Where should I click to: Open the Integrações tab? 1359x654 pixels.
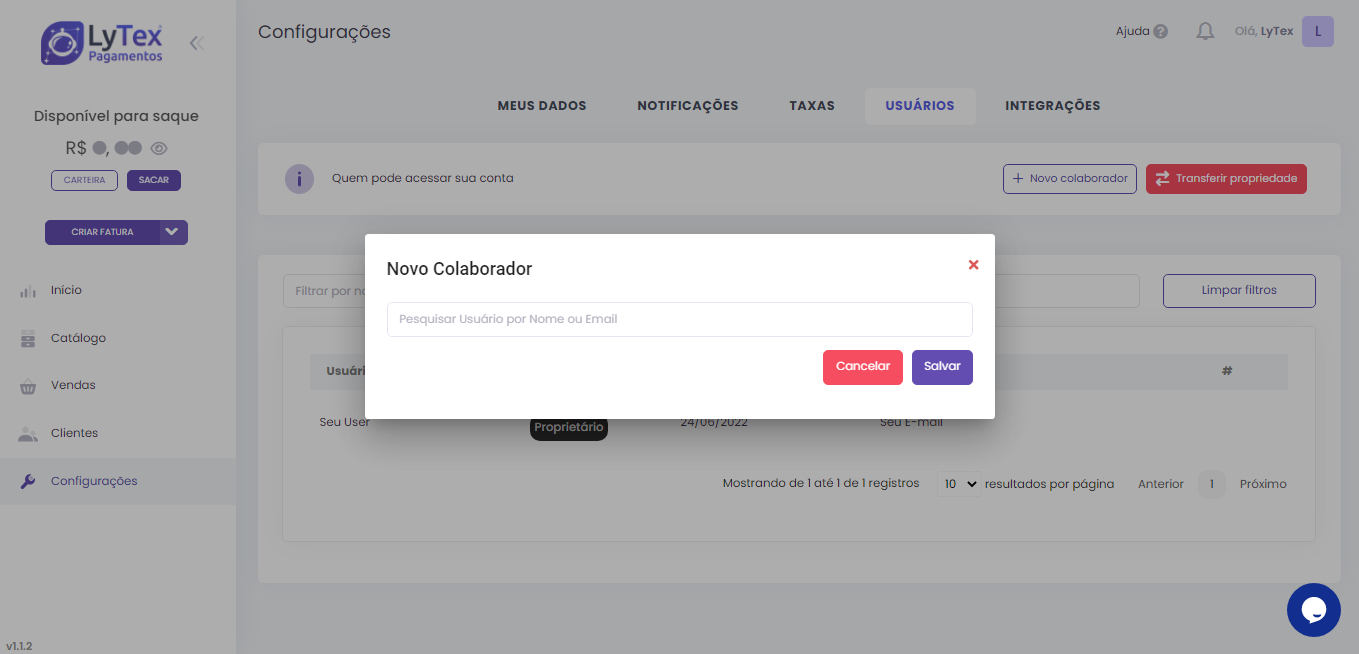[1052, 106]
